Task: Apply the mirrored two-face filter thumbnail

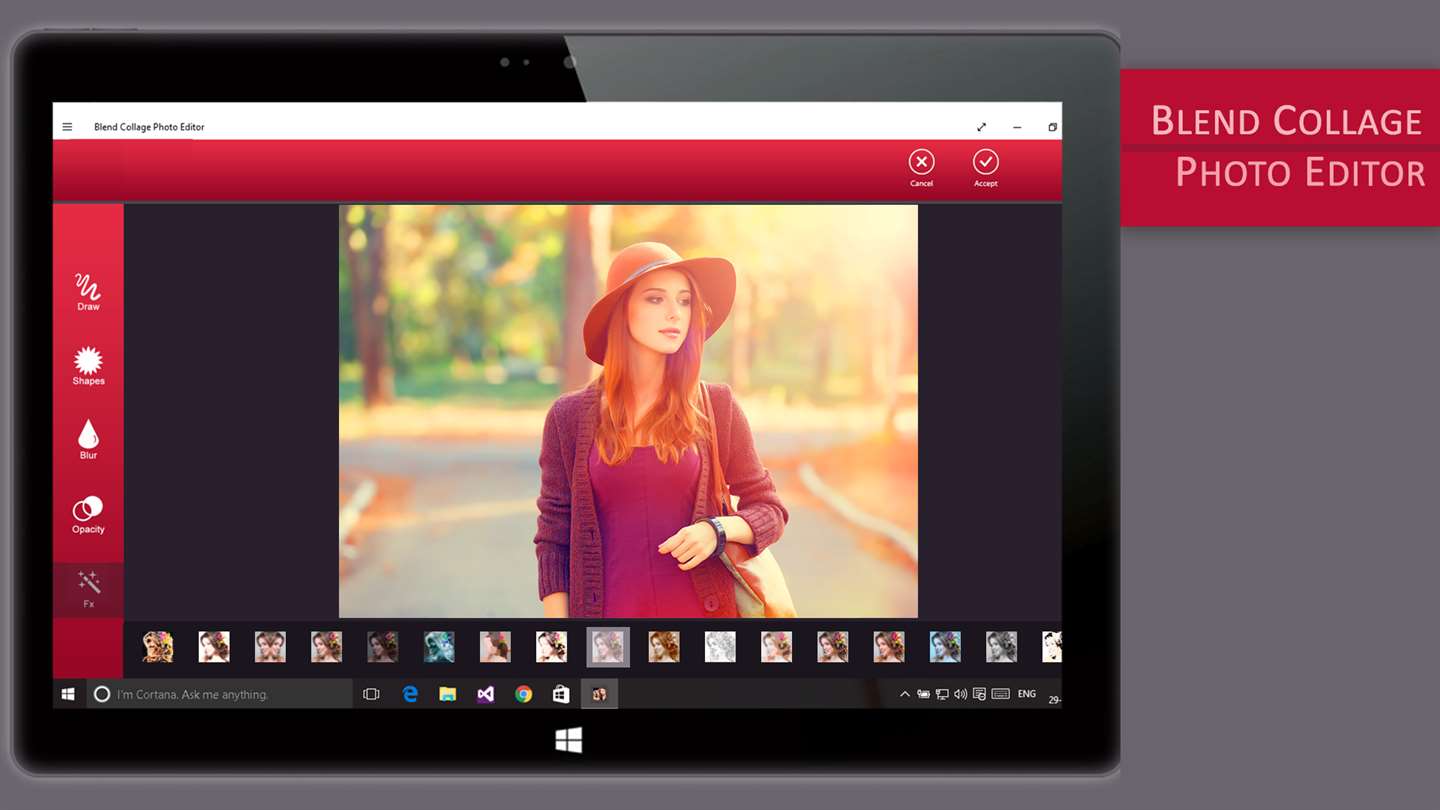Action: coord(270,647)
